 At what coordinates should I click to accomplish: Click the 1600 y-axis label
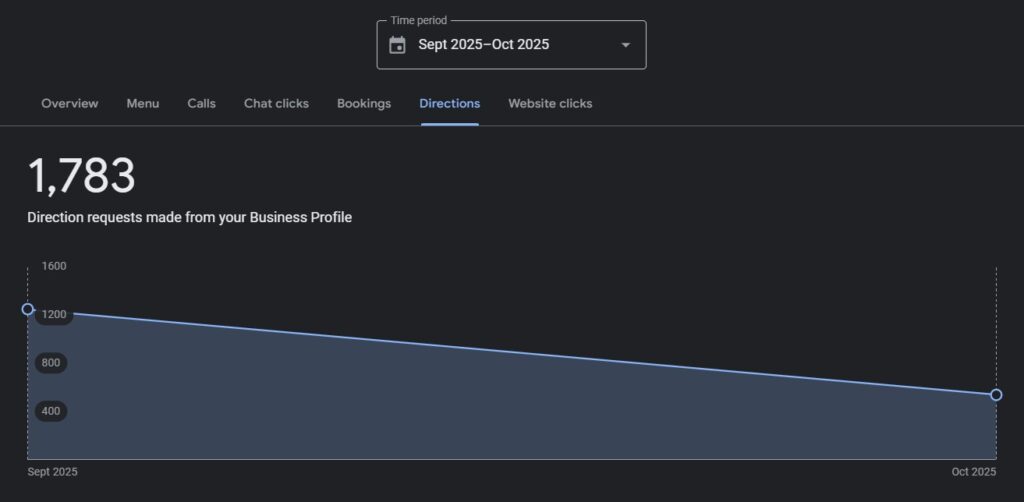coord(54,266)
